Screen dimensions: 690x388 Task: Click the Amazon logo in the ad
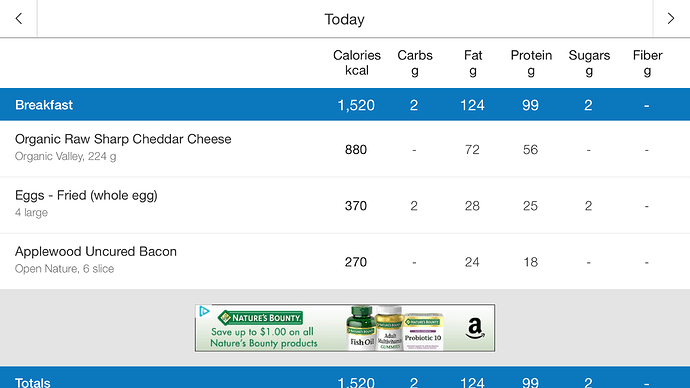[475, 328]
